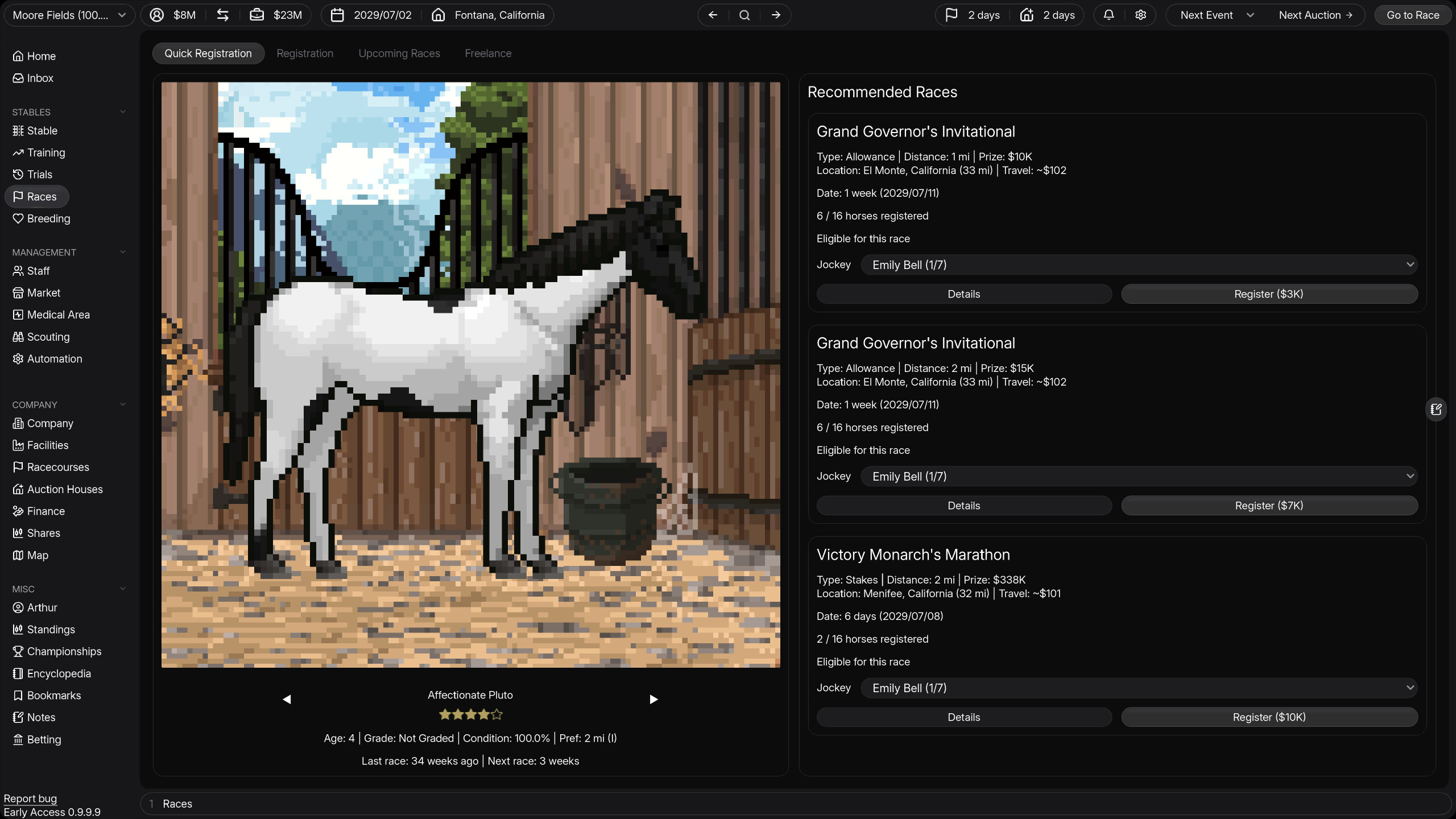
Task: Open the Arthur profile item
Action: 35,607
